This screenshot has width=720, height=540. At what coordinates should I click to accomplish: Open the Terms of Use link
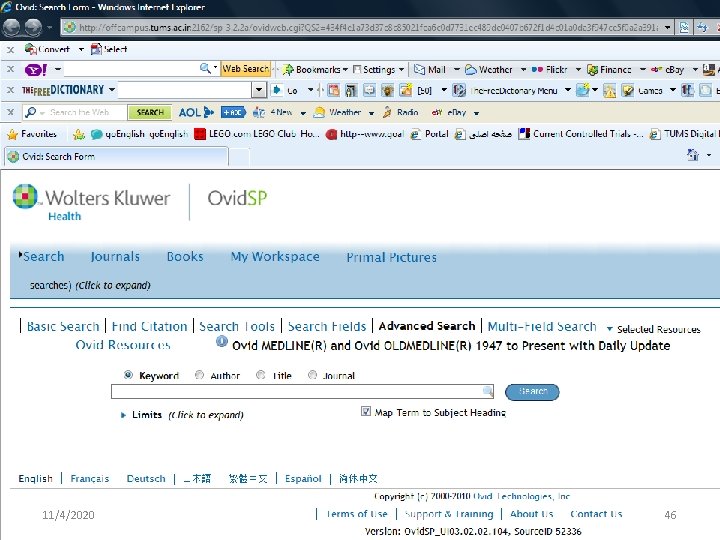click(x=357, y=514)
